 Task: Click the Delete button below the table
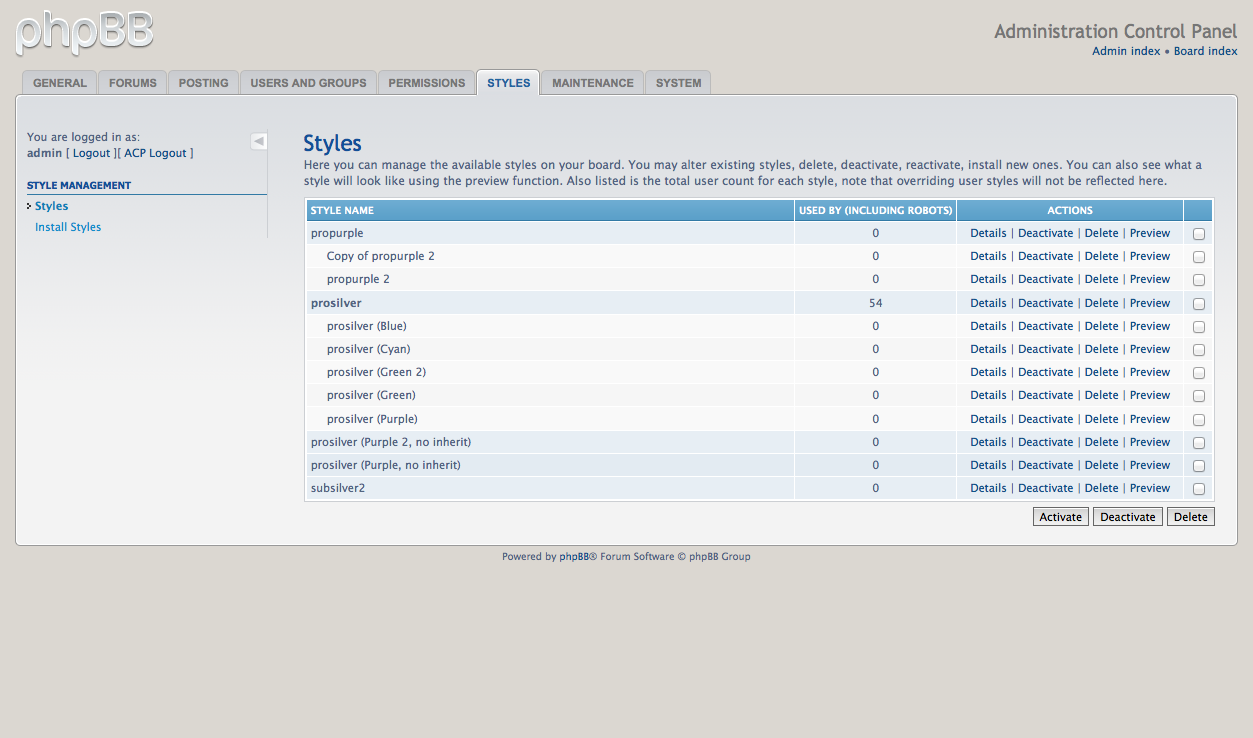(x=1191, y=517)
